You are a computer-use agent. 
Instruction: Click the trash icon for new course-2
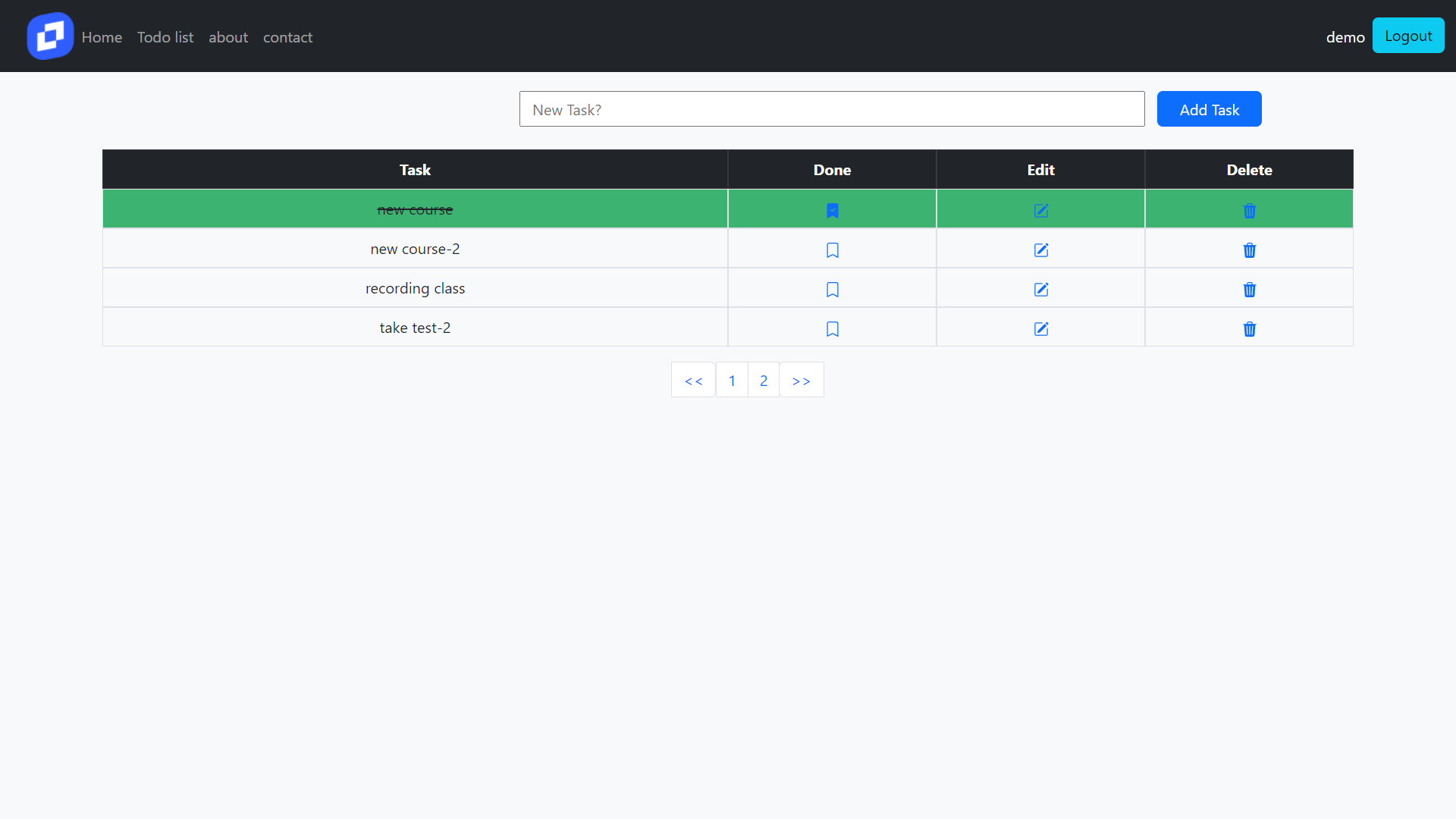tap(1249, 250)
